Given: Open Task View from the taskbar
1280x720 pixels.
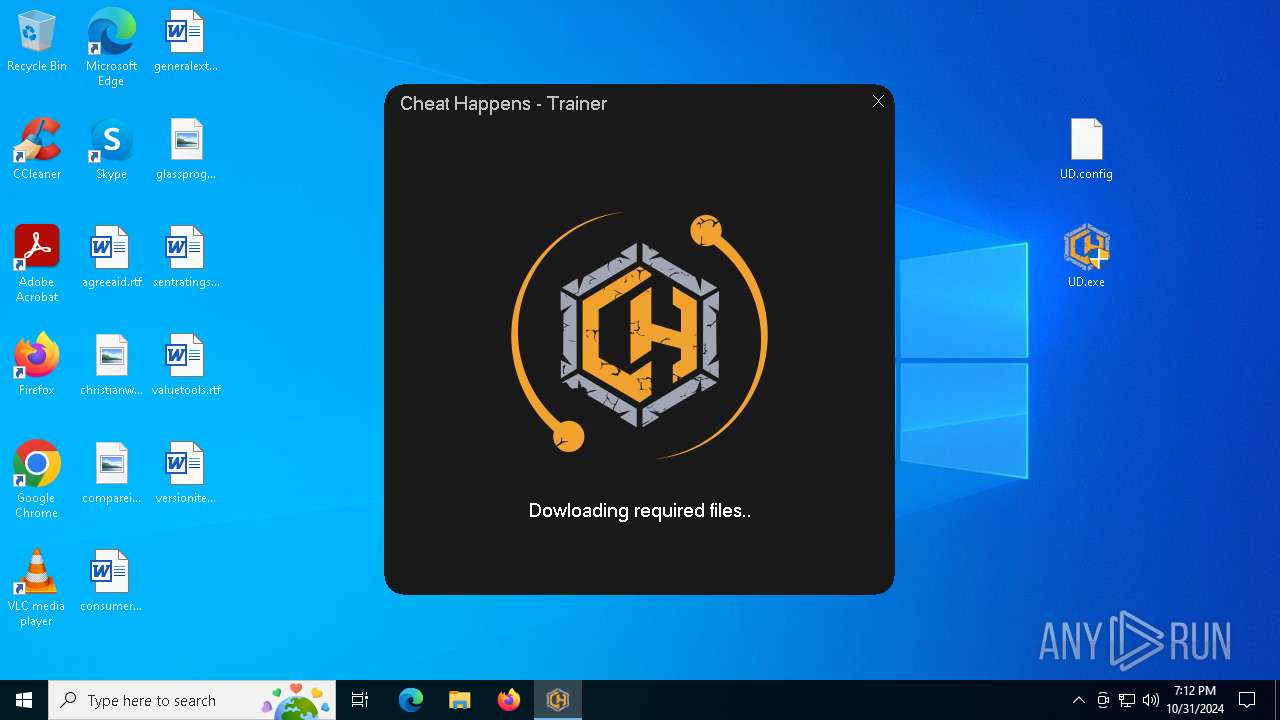Looking at the screenshot, I should tap(360, 700).
